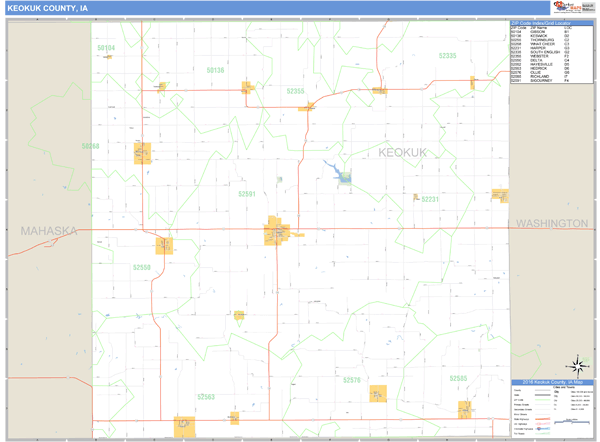The width and height of the screenshot is (600, 442).
Task: Click the 'Cities and Towns' legend heading
Action: click(564, 387)
